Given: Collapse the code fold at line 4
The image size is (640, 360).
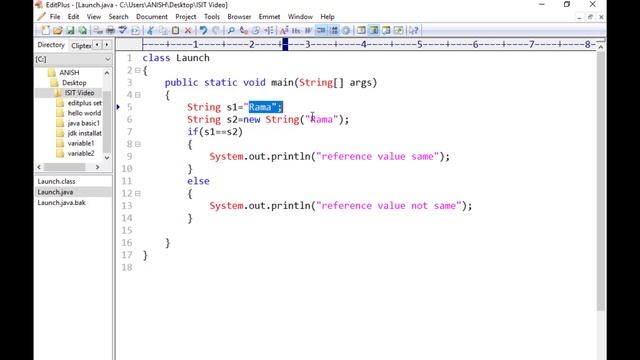Looking at the screenshot, I should 138,95.
